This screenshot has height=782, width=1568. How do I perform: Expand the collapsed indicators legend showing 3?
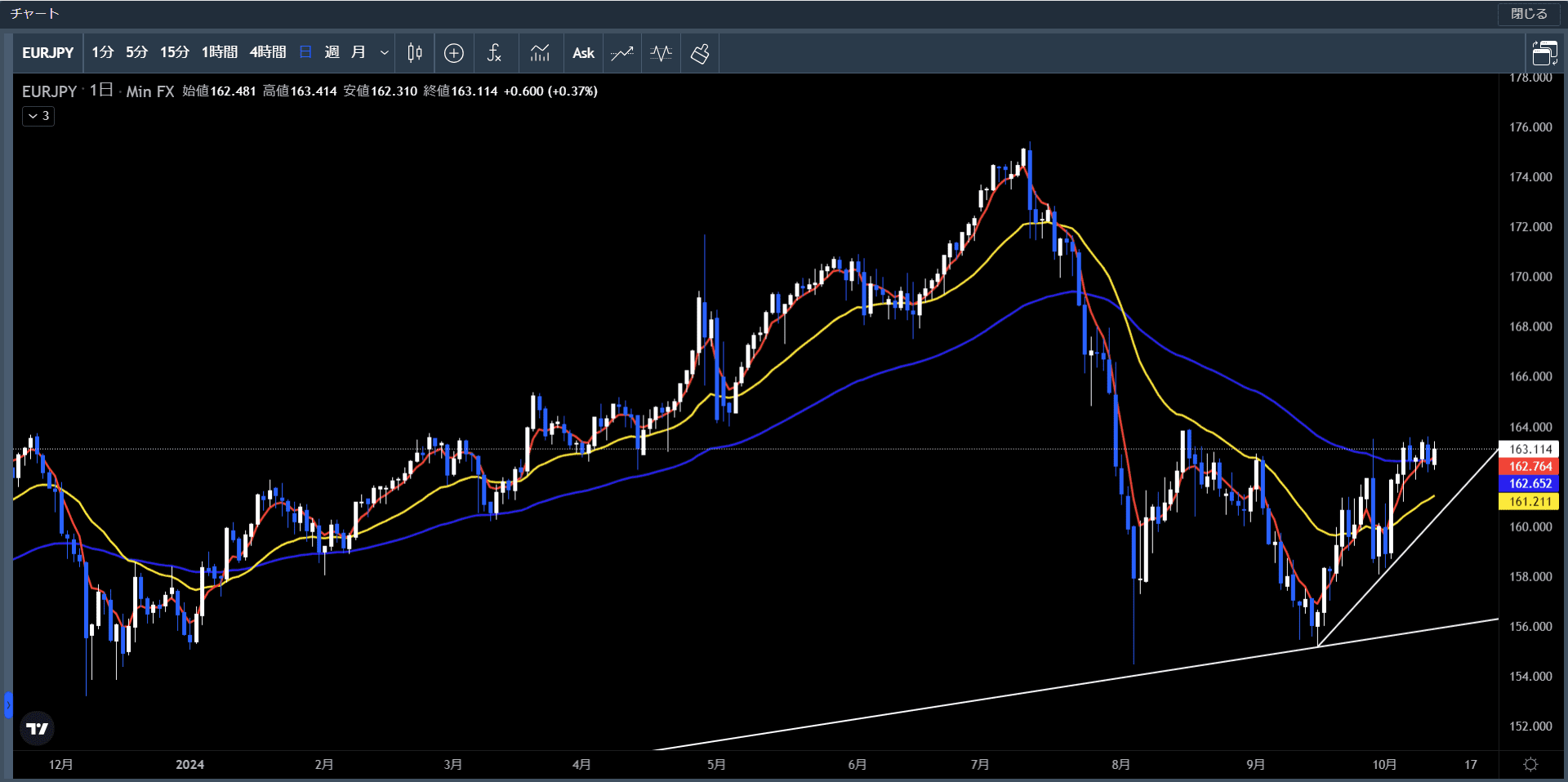click(38, 116)
